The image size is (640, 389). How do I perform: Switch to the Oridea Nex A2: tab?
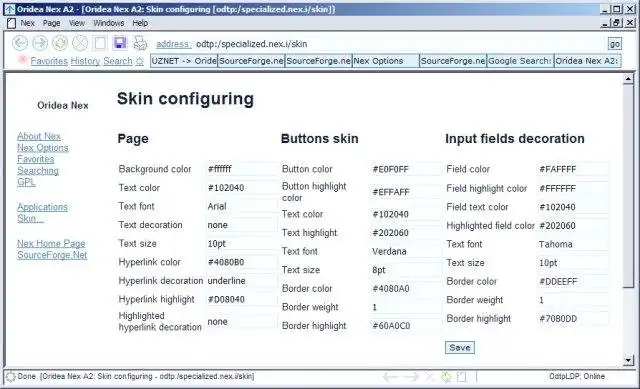[x=587, y=61]
